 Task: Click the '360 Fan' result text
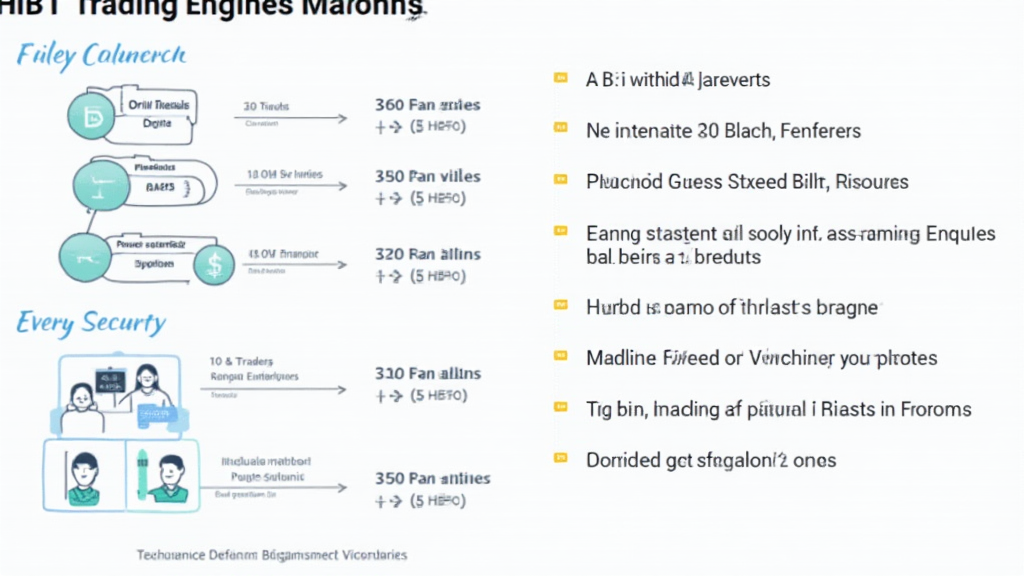pyautogui.click(x=427, y=105)
